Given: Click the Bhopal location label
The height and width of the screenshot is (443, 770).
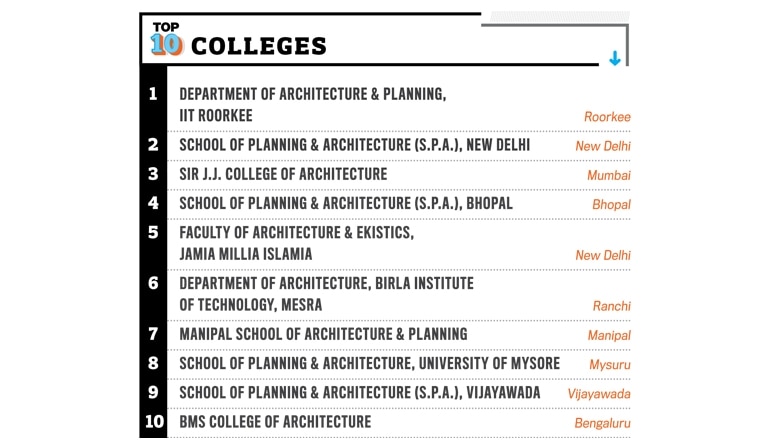Looking at the screenshot, I should coord(611,204).
